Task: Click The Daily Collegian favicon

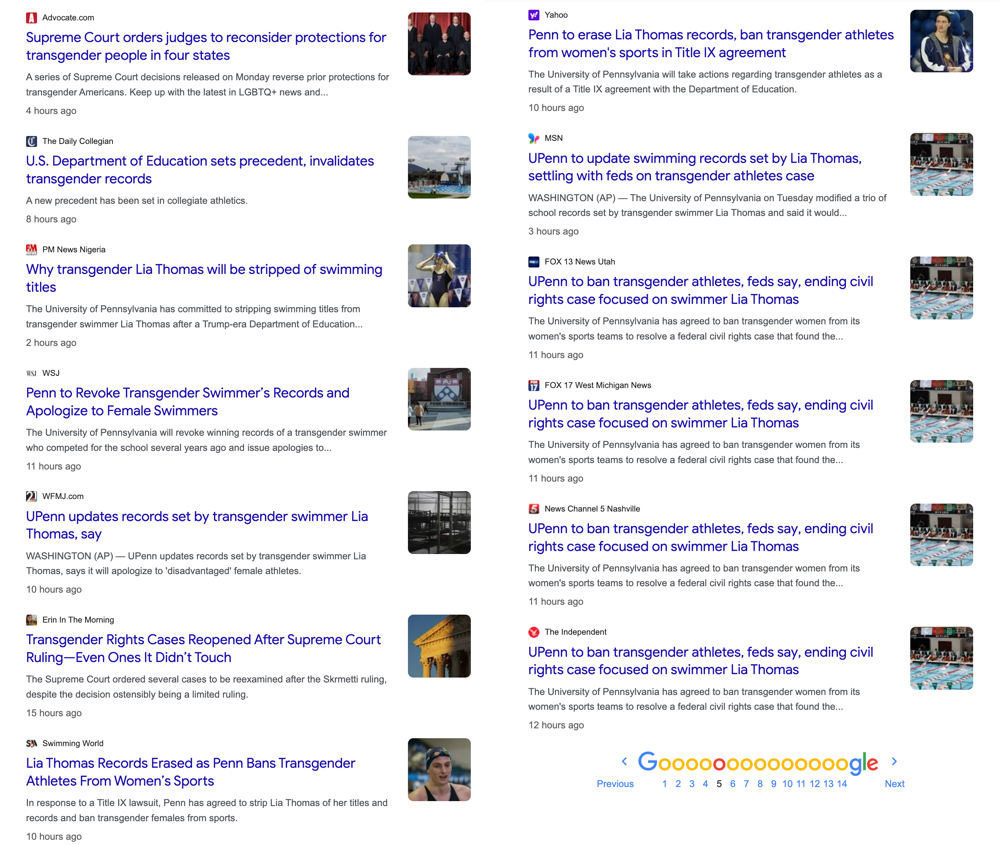Action: tap(31, 142)
